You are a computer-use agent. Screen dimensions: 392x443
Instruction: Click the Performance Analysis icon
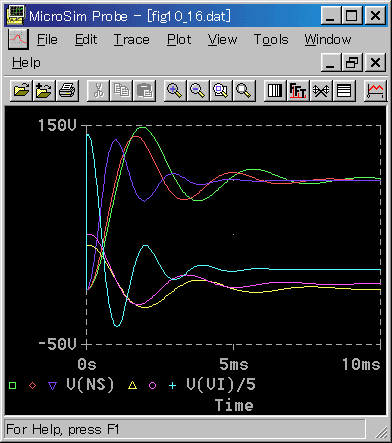click(321, 90)
